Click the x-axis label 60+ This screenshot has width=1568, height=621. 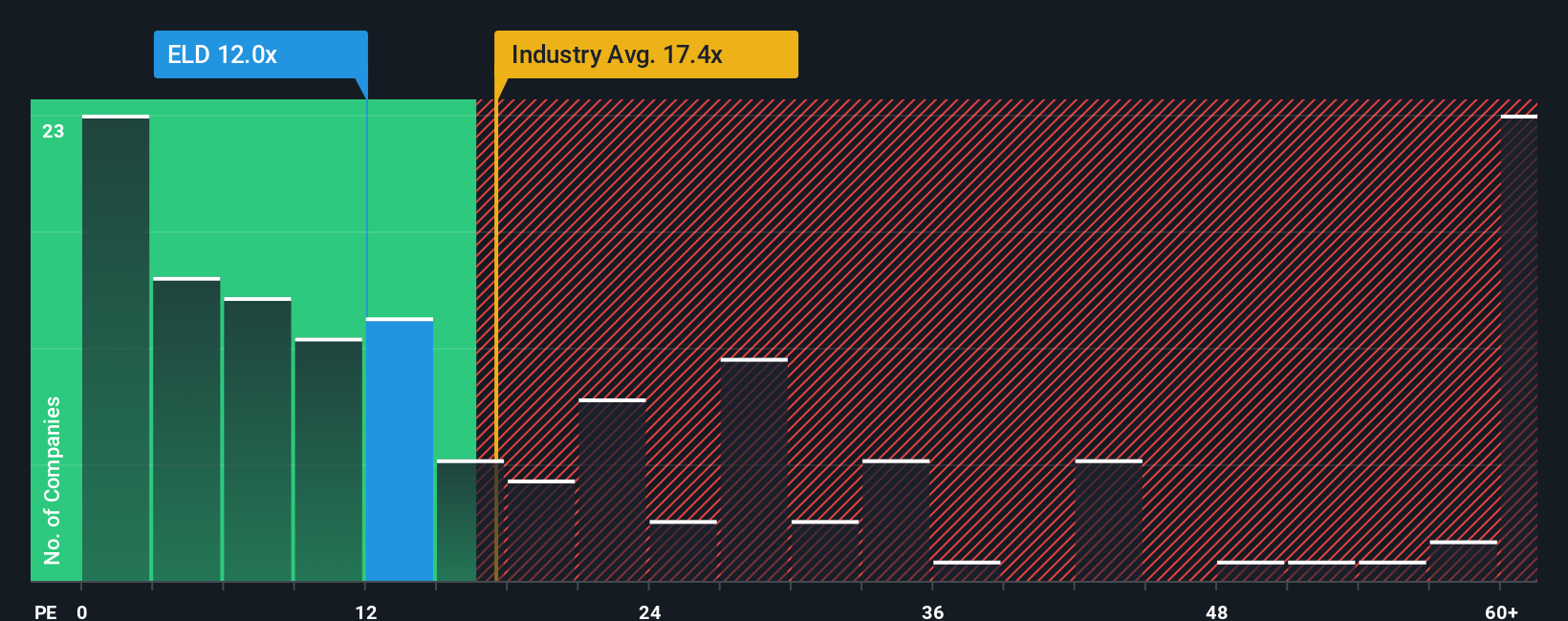click(x=1501, y=611)
